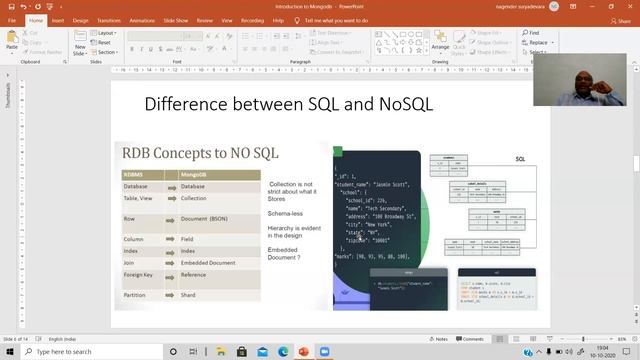Toggle underline formatting

click(x=151, y=49)
